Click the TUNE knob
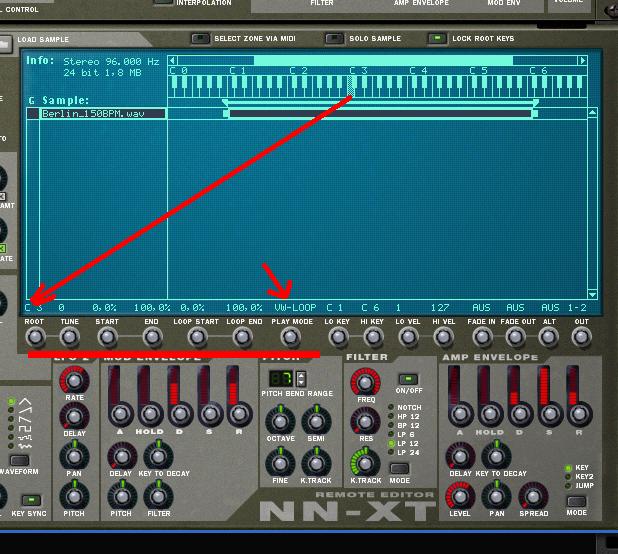618x554 pixels. (x=69, y=337)
